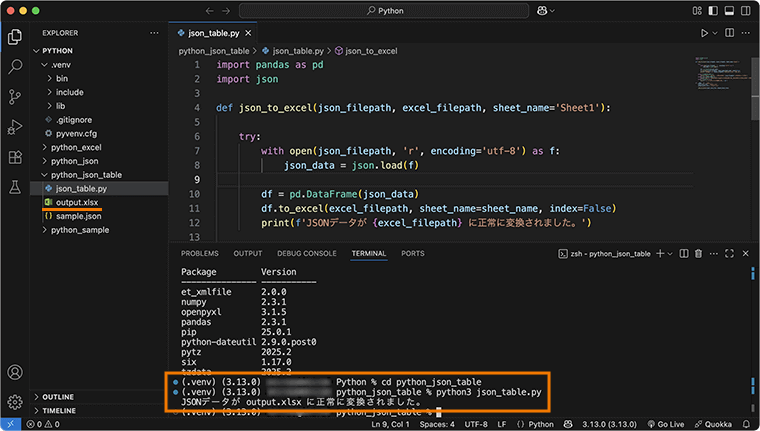Maximize the terminal panel size
This screenshot has width=760, height=431.
click(729, 254)
